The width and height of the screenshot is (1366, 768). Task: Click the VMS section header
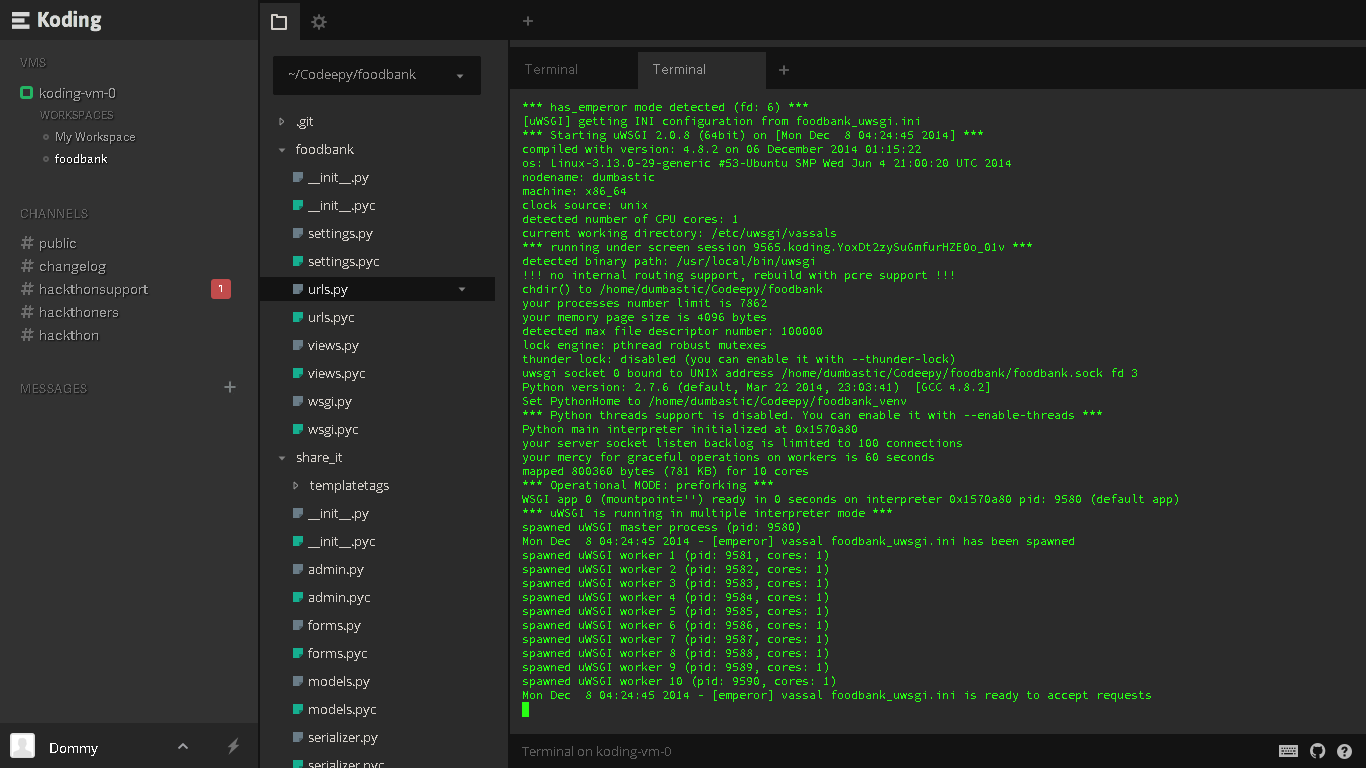coord(33,63)
